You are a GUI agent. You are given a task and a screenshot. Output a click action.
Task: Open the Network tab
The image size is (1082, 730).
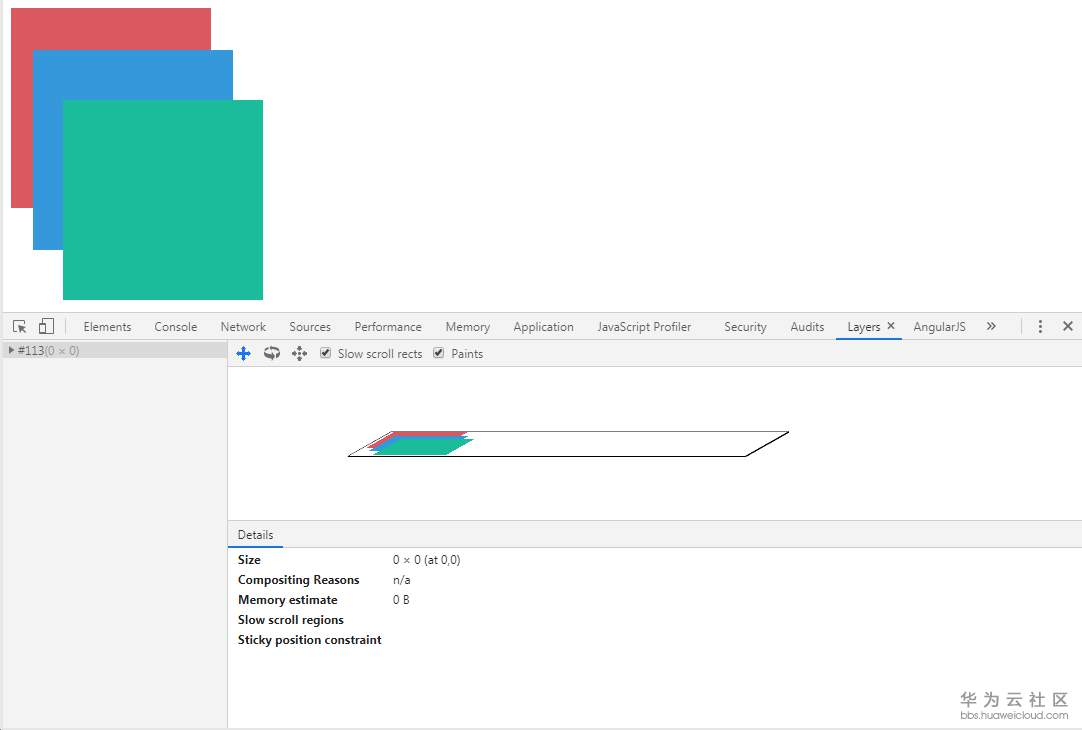pos(243,327)
